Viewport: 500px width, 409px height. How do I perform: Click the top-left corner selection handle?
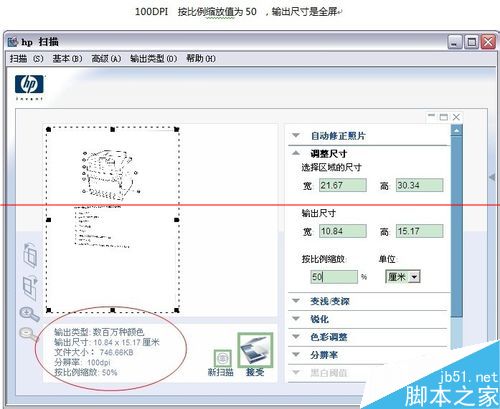[49, 129]
